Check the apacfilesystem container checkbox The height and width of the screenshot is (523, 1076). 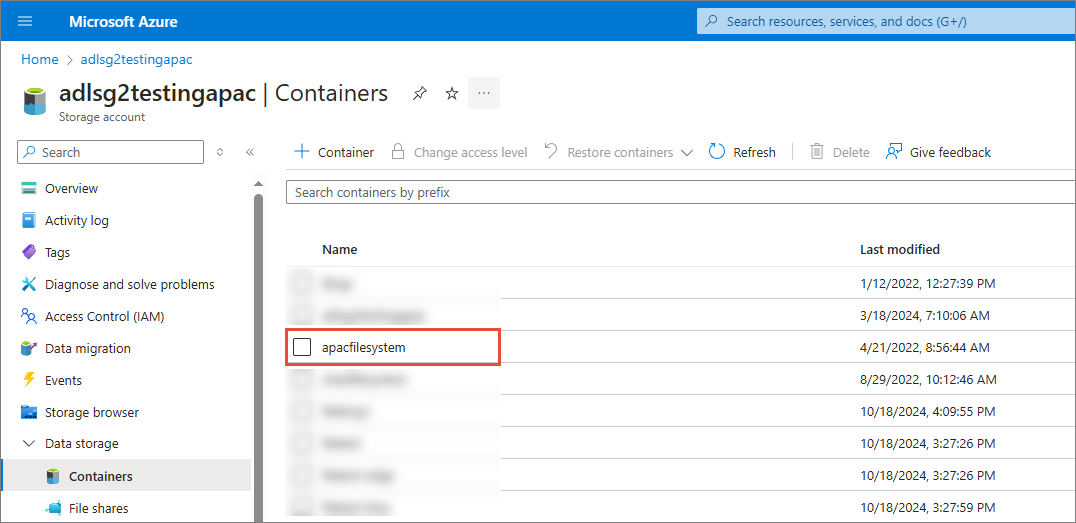tap(302, 347)
